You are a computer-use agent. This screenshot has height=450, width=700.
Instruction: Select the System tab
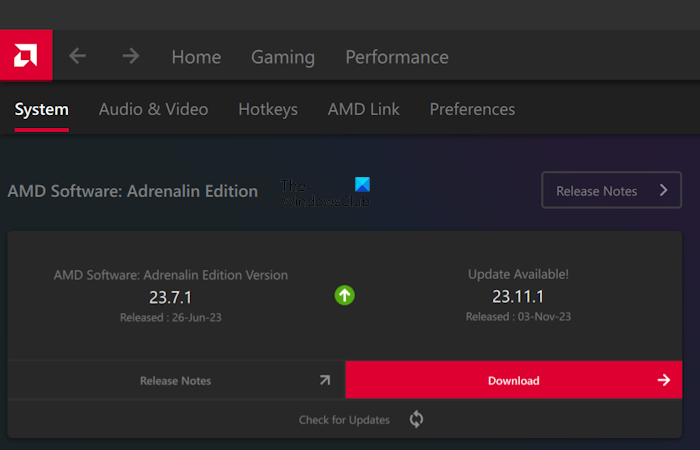42,109
